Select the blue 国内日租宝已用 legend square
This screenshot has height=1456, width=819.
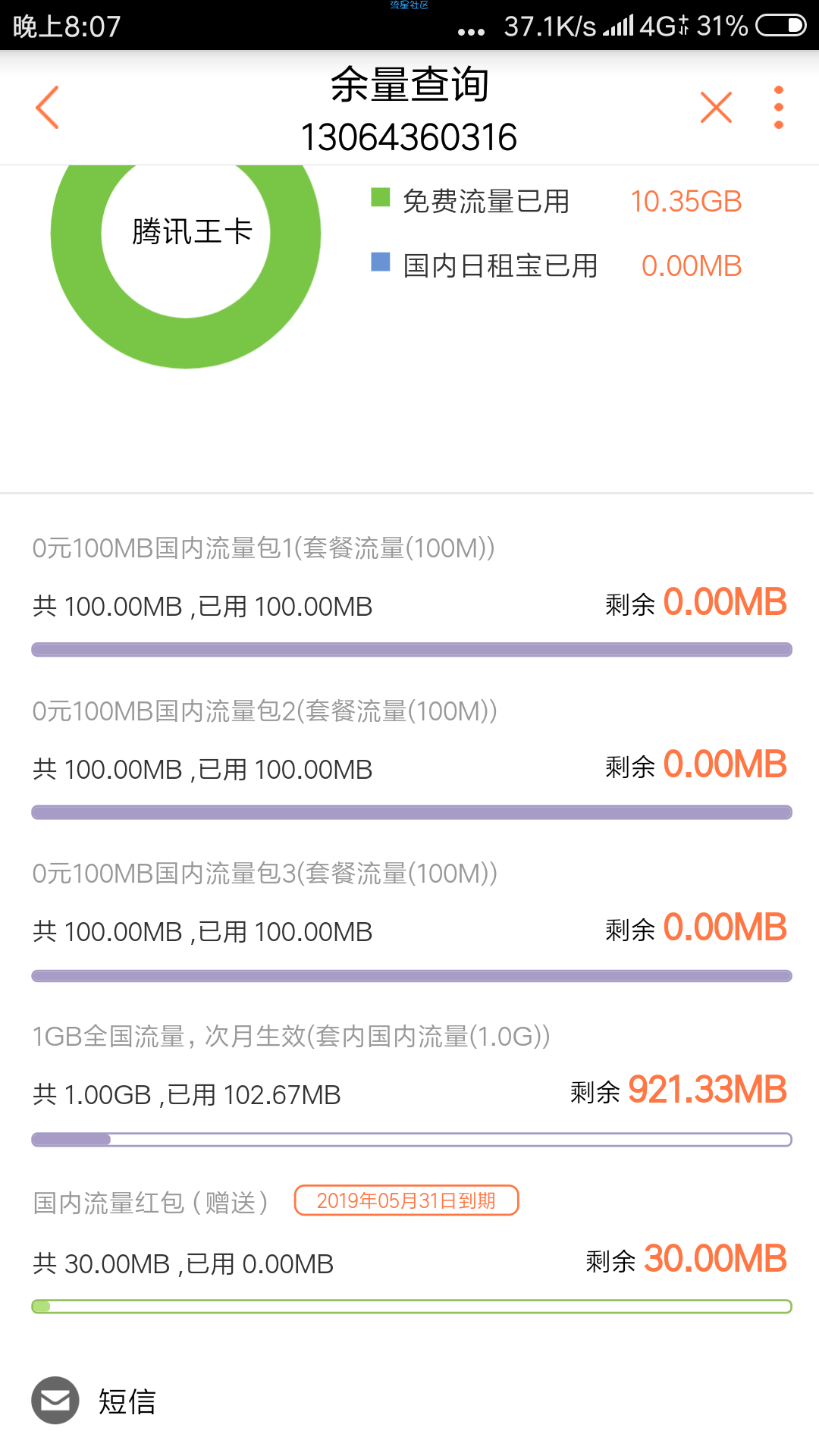click(x=380, y=262)
